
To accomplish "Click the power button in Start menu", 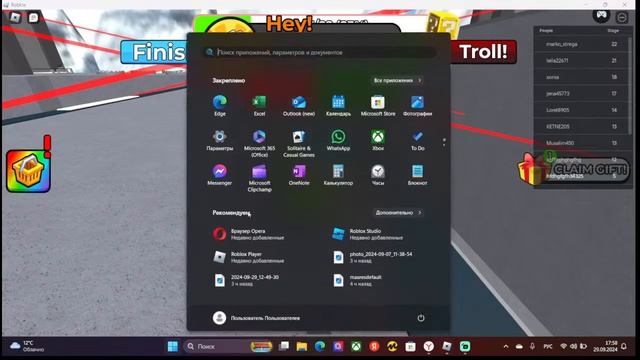I will [421, 318].
